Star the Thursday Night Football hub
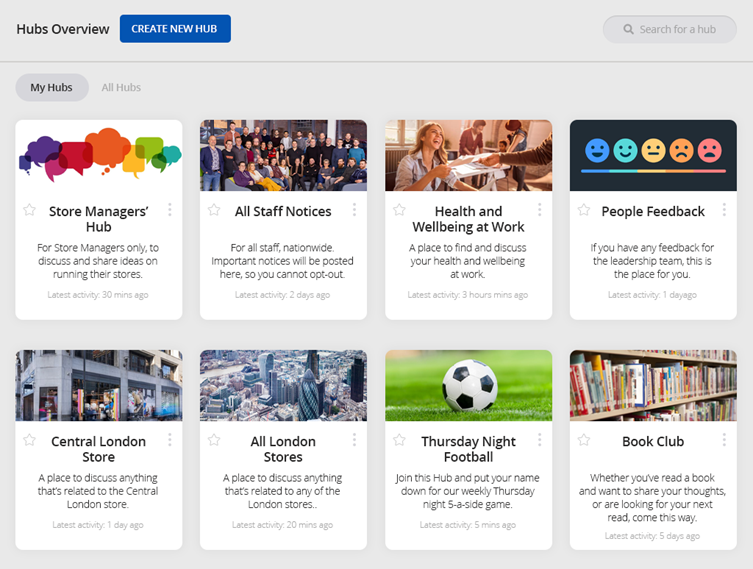The height and width of the screenshot is (569, 753). click(x=399, y=440)
